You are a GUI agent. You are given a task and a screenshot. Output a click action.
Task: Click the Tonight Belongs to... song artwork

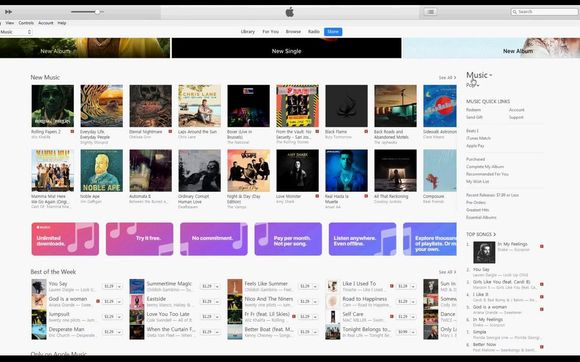coord(333,332)
